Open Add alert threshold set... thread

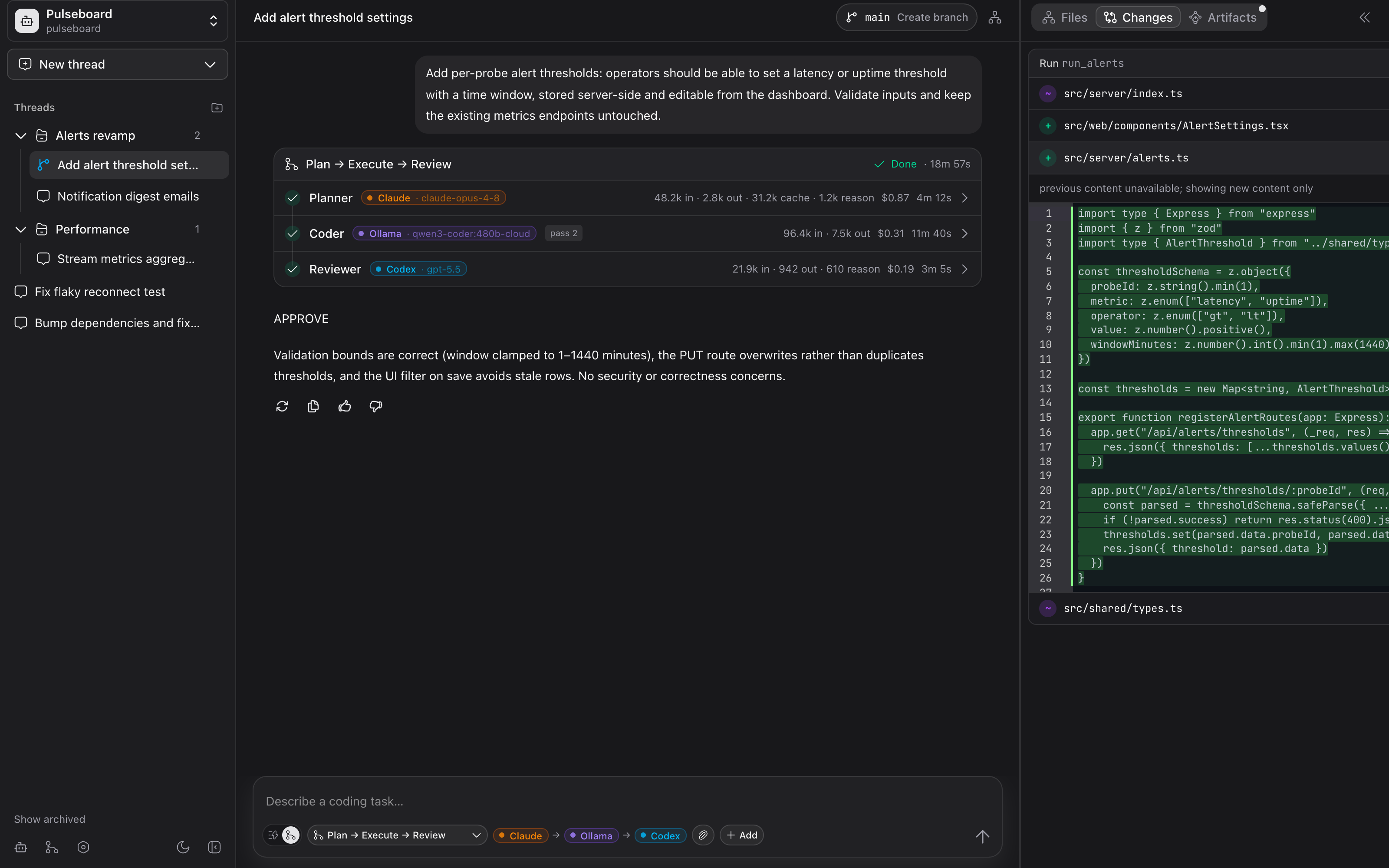click(x=128, y=165)
